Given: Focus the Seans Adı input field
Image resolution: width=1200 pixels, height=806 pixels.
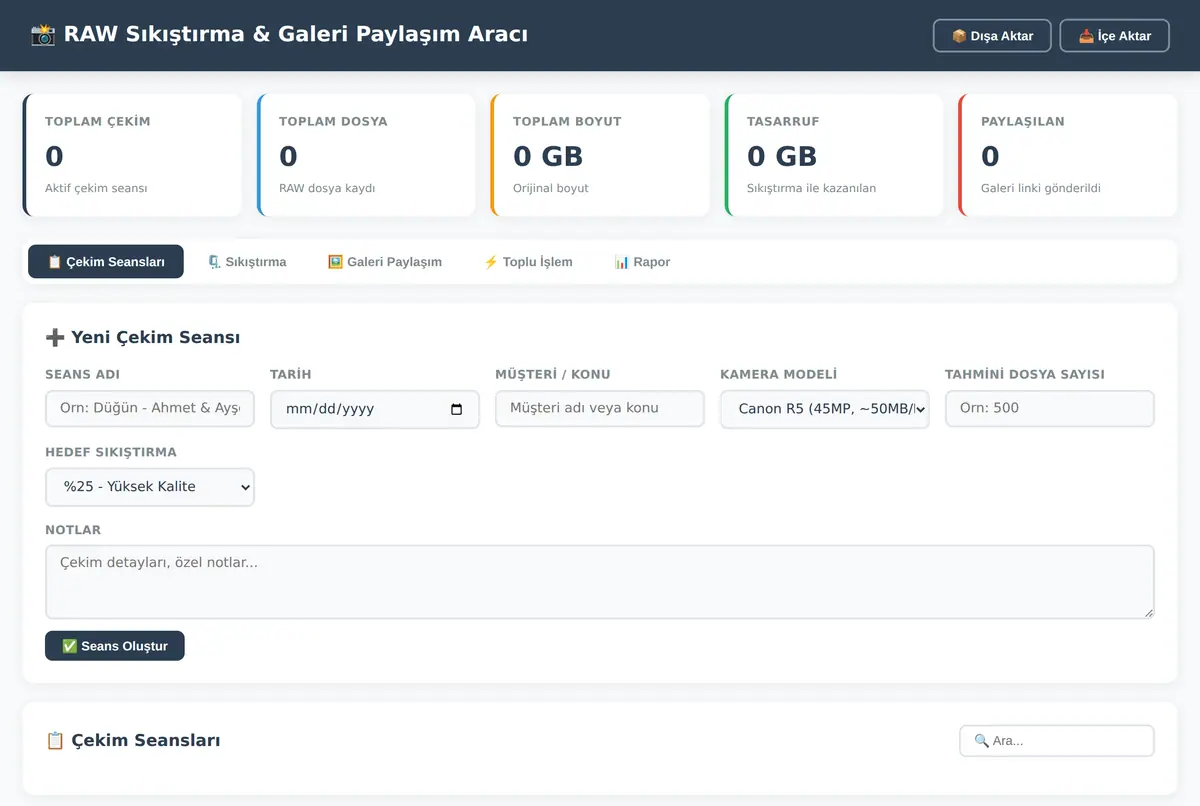Looking at the screenshot, I should (x=150, y=409).
